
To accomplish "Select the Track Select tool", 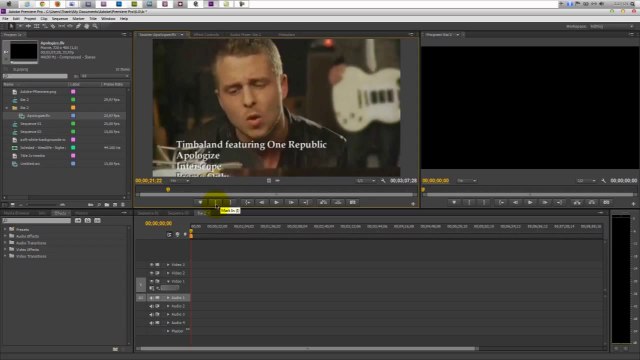I will (20, 26).
